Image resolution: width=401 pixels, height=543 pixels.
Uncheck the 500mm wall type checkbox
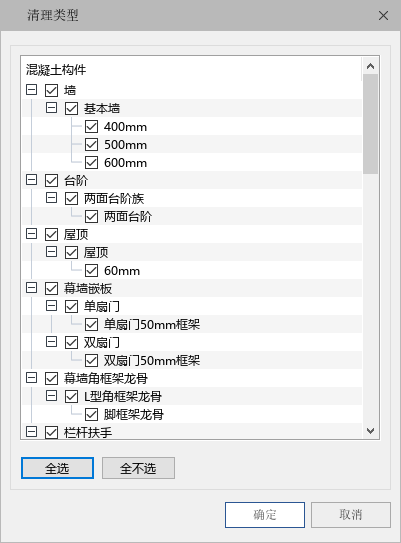(91, 145)
